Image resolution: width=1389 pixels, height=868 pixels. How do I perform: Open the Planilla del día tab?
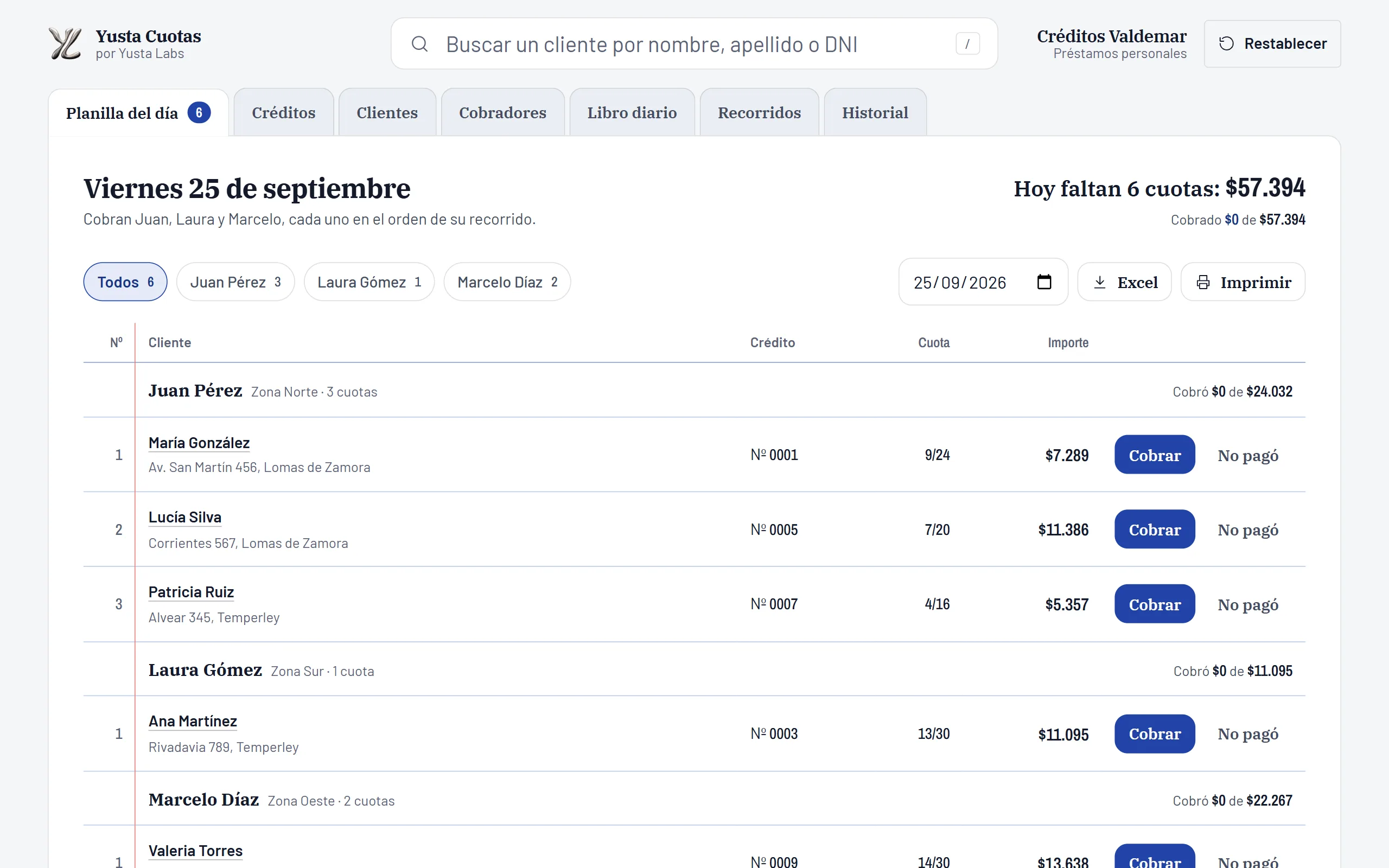coord(138,113)
